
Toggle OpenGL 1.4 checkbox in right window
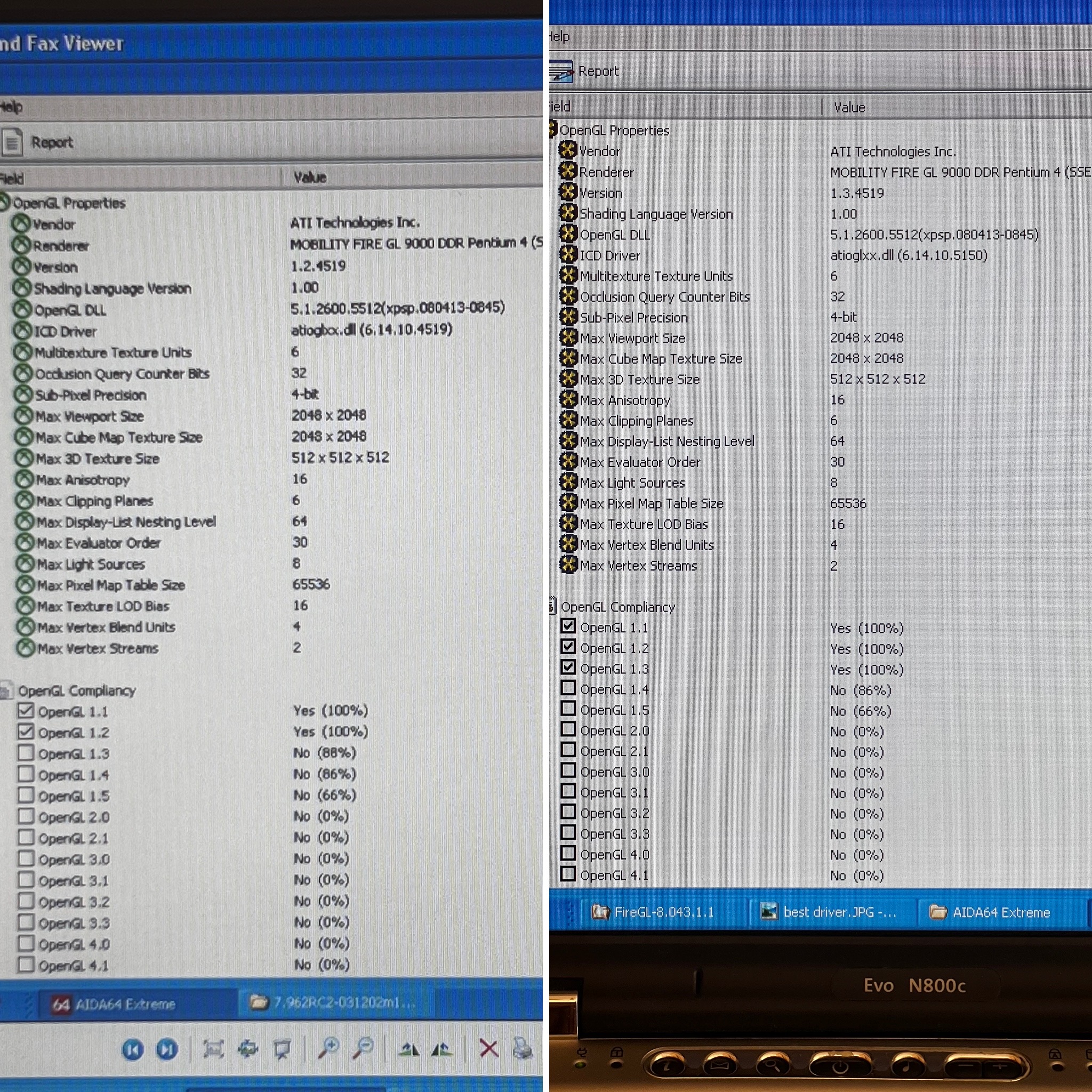pos(568,688)
